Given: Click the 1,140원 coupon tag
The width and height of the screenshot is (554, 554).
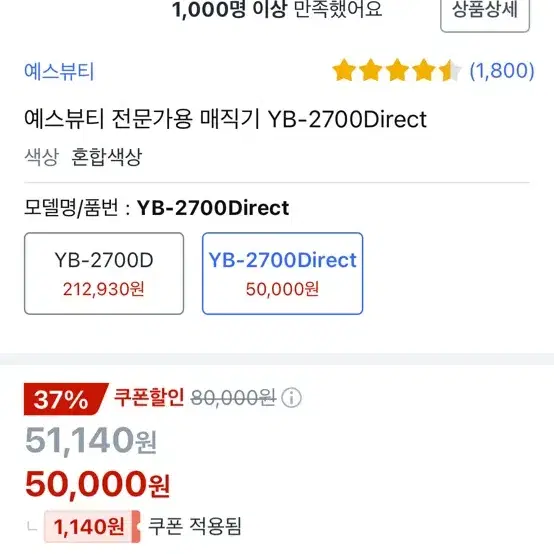Looking at the screenshot, I should point(92,526).
